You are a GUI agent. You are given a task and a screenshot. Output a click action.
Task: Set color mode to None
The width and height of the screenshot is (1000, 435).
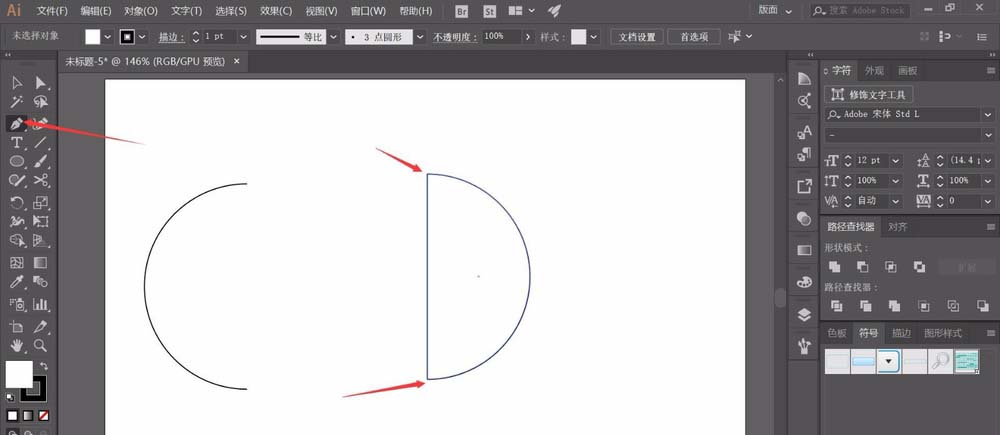point(43,415)
